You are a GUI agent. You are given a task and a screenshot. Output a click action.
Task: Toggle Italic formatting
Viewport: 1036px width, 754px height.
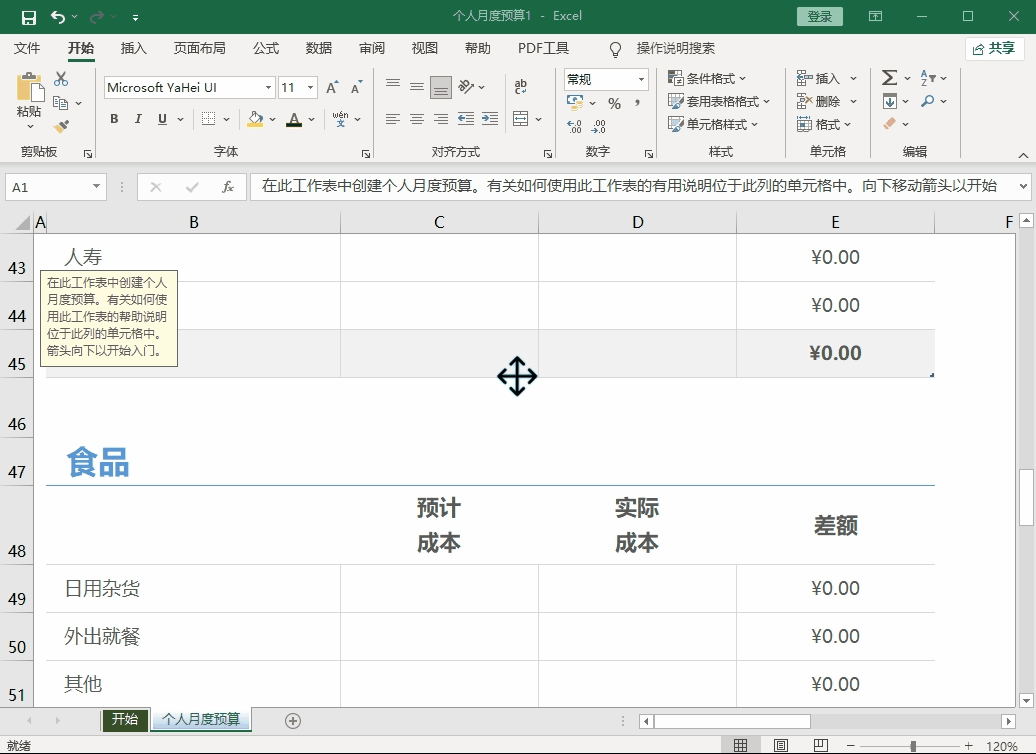[x=138, y=119]
